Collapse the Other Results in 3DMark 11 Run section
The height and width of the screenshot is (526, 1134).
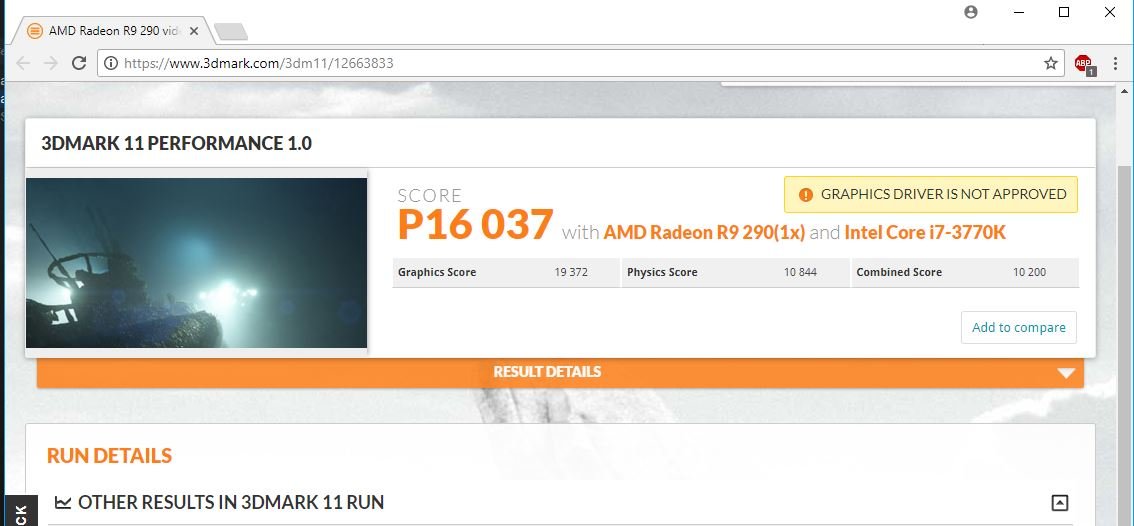1060,502
